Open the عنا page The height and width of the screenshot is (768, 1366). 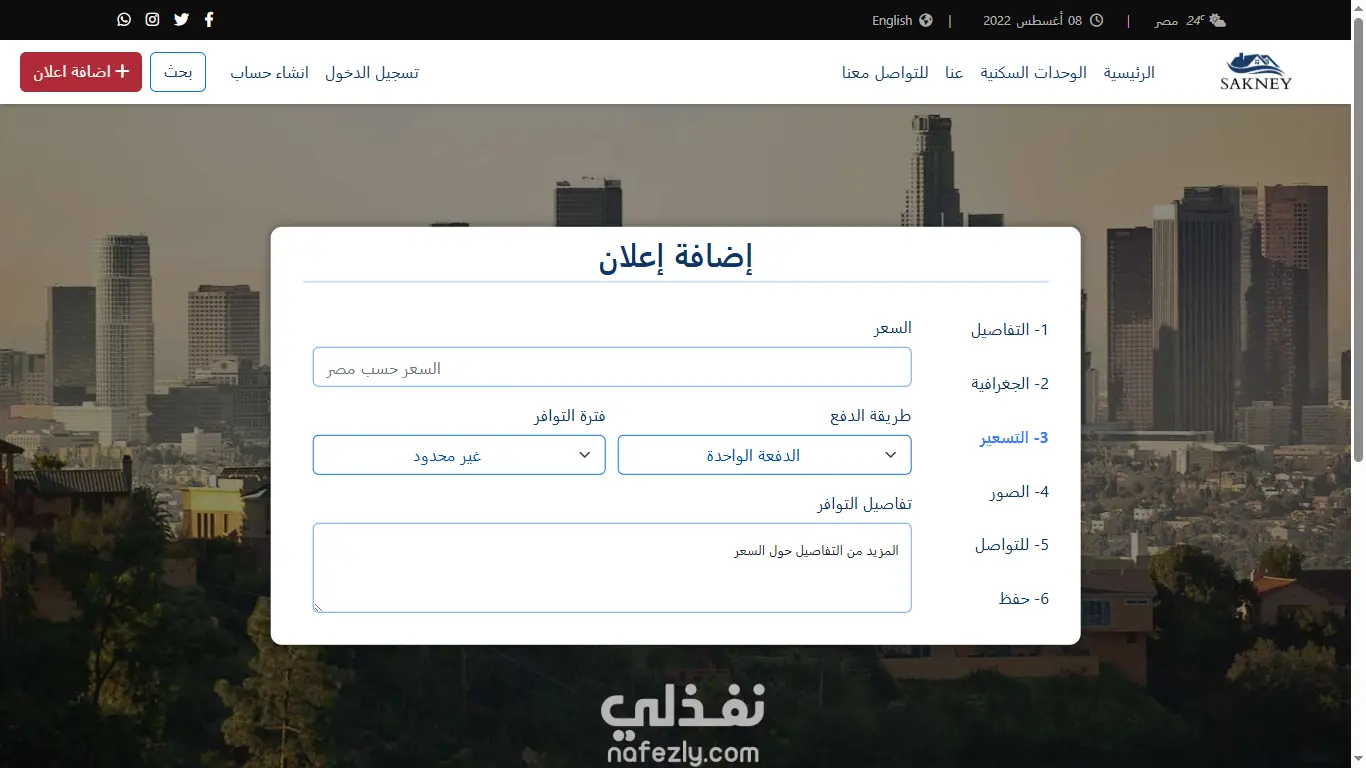click(954, 73)
